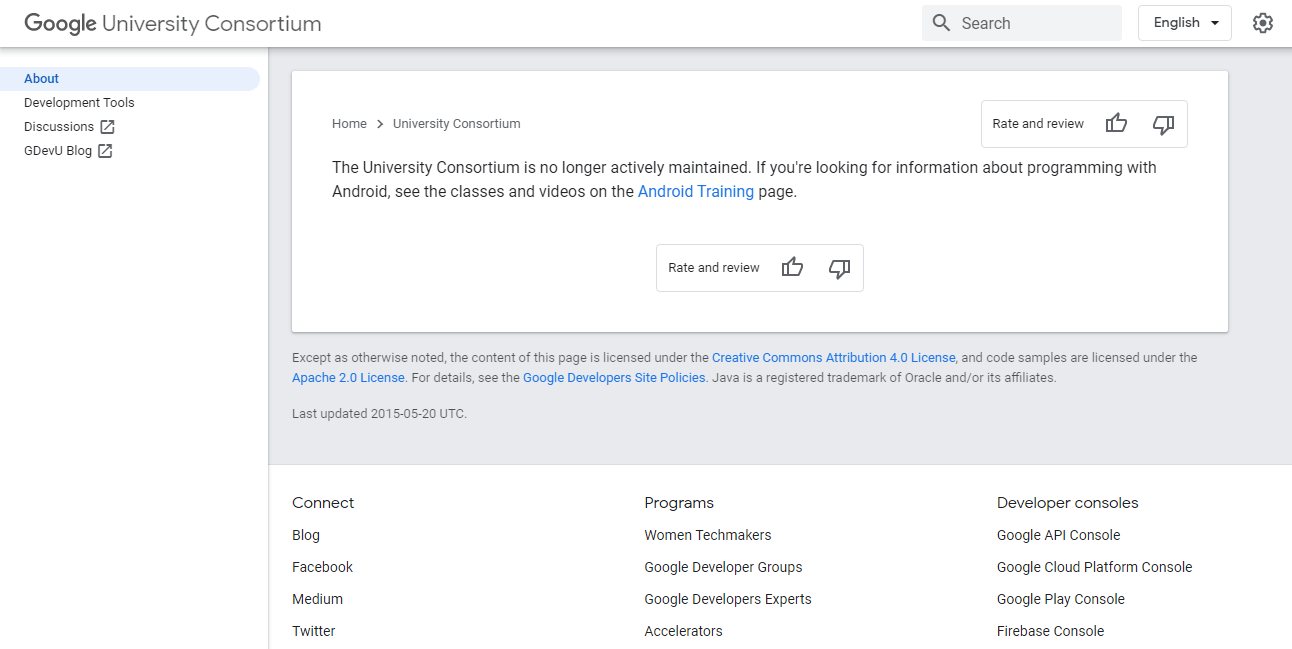Click thumbs down icon below the article text

pyautogui.click(x=839, y=268)
